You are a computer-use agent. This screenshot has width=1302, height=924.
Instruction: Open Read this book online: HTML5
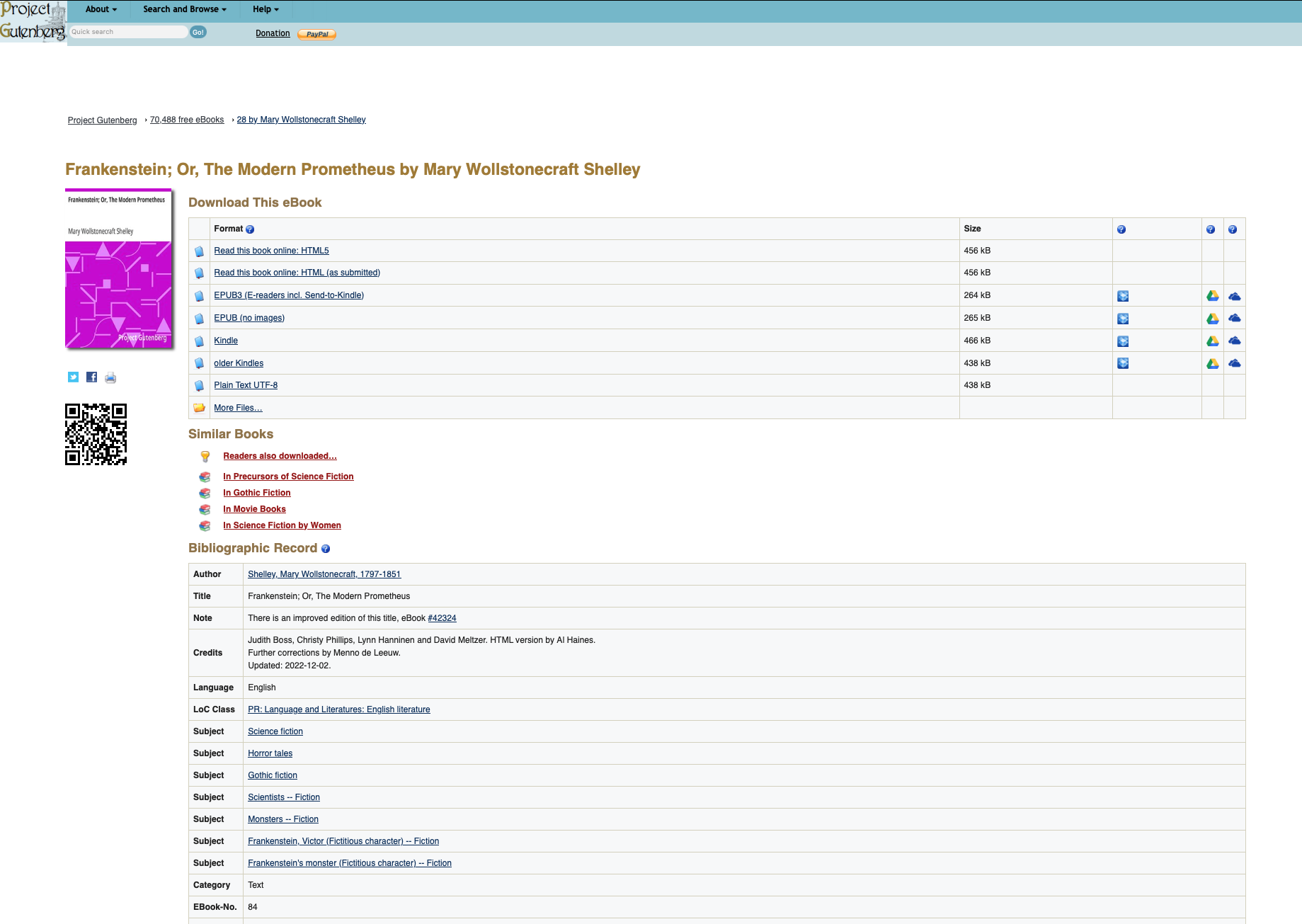(271, 251)
